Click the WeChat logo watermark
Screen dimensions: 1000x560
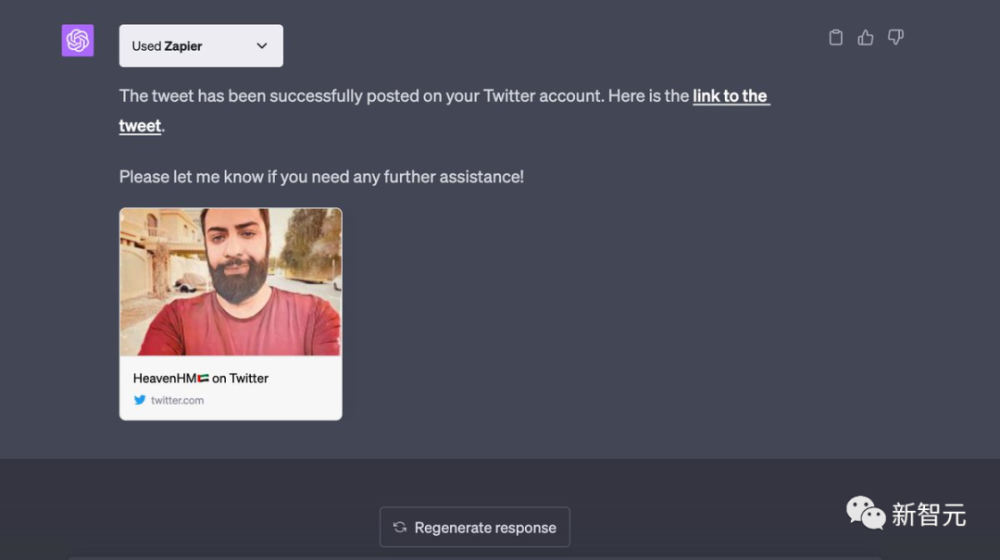[865, 514]
